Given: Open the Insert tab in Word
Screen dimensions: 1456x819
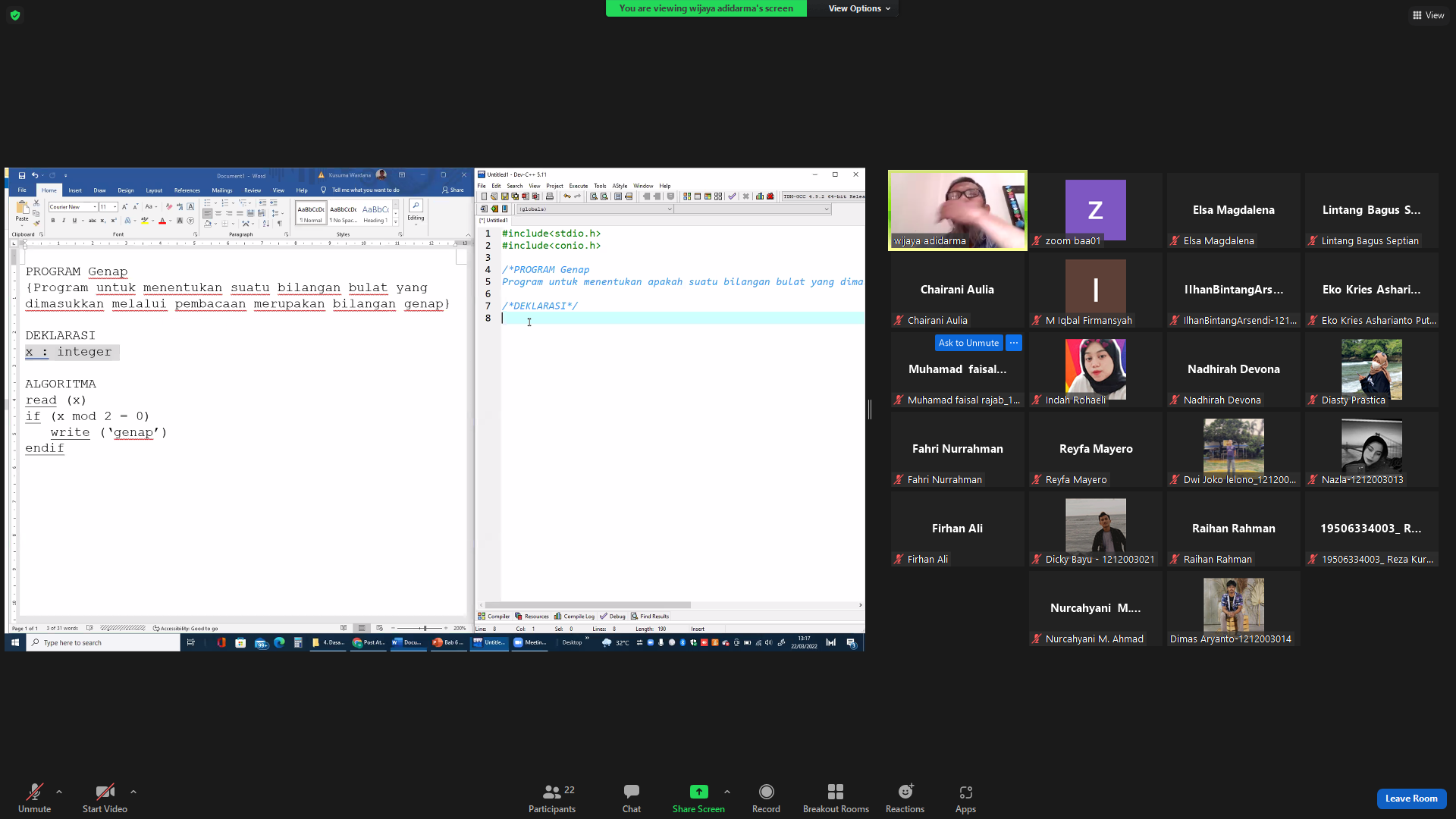Looking at the screenshot, I should point(75,190).
